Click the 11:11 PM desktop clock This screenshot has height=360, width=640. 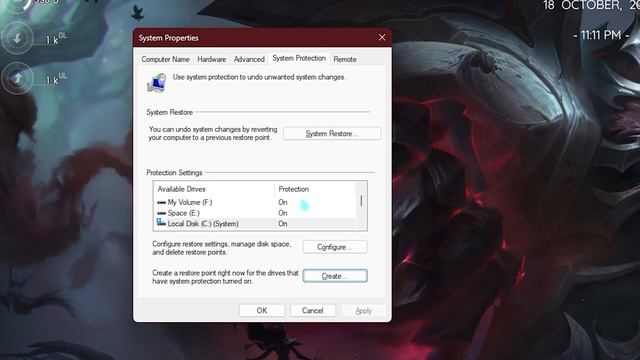click(x=600, y=36)
